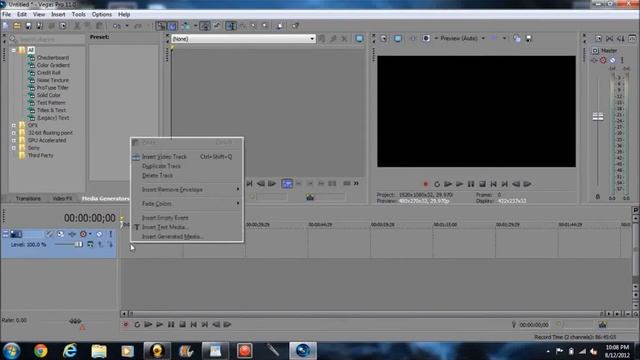Select Solid Color generator
This screenshot has width=640, height=360.
pyautogui.click(x=49, y=95)
